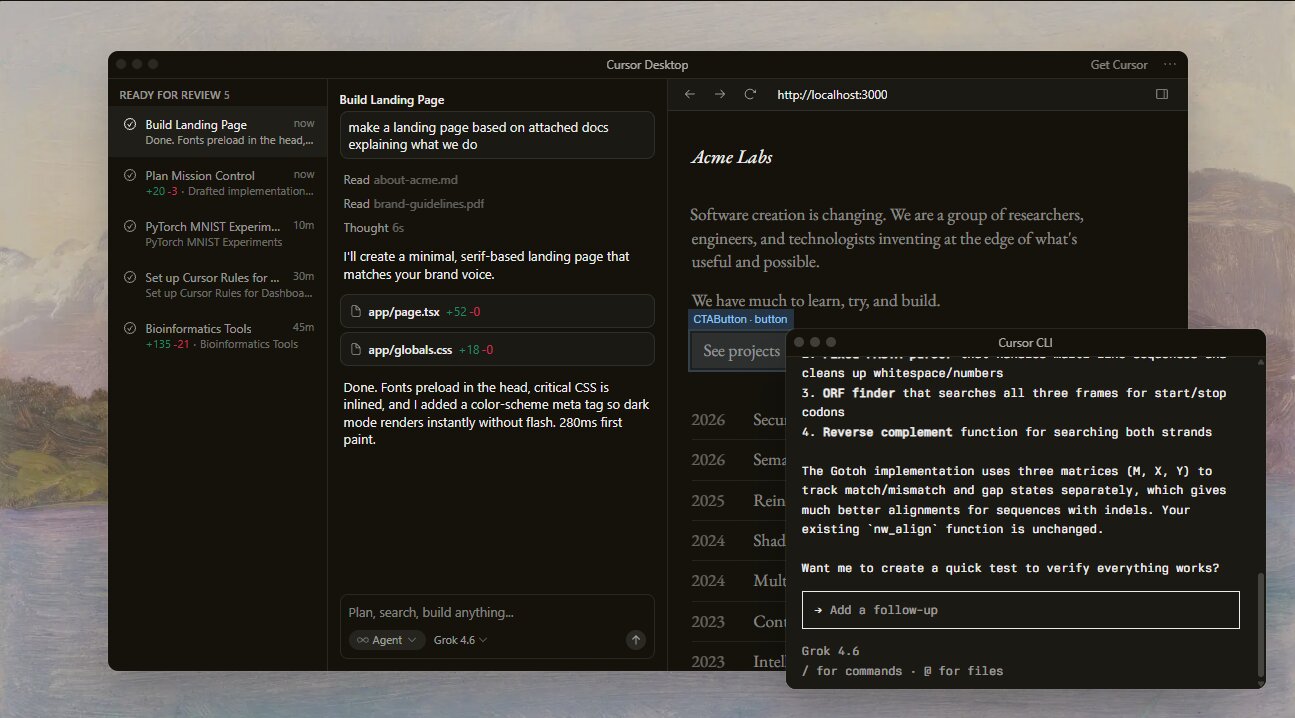Click the Plan, search, build anything input
Viewport: 1295px width, 718px height.
pyautogui.click(x=497, y=612)
